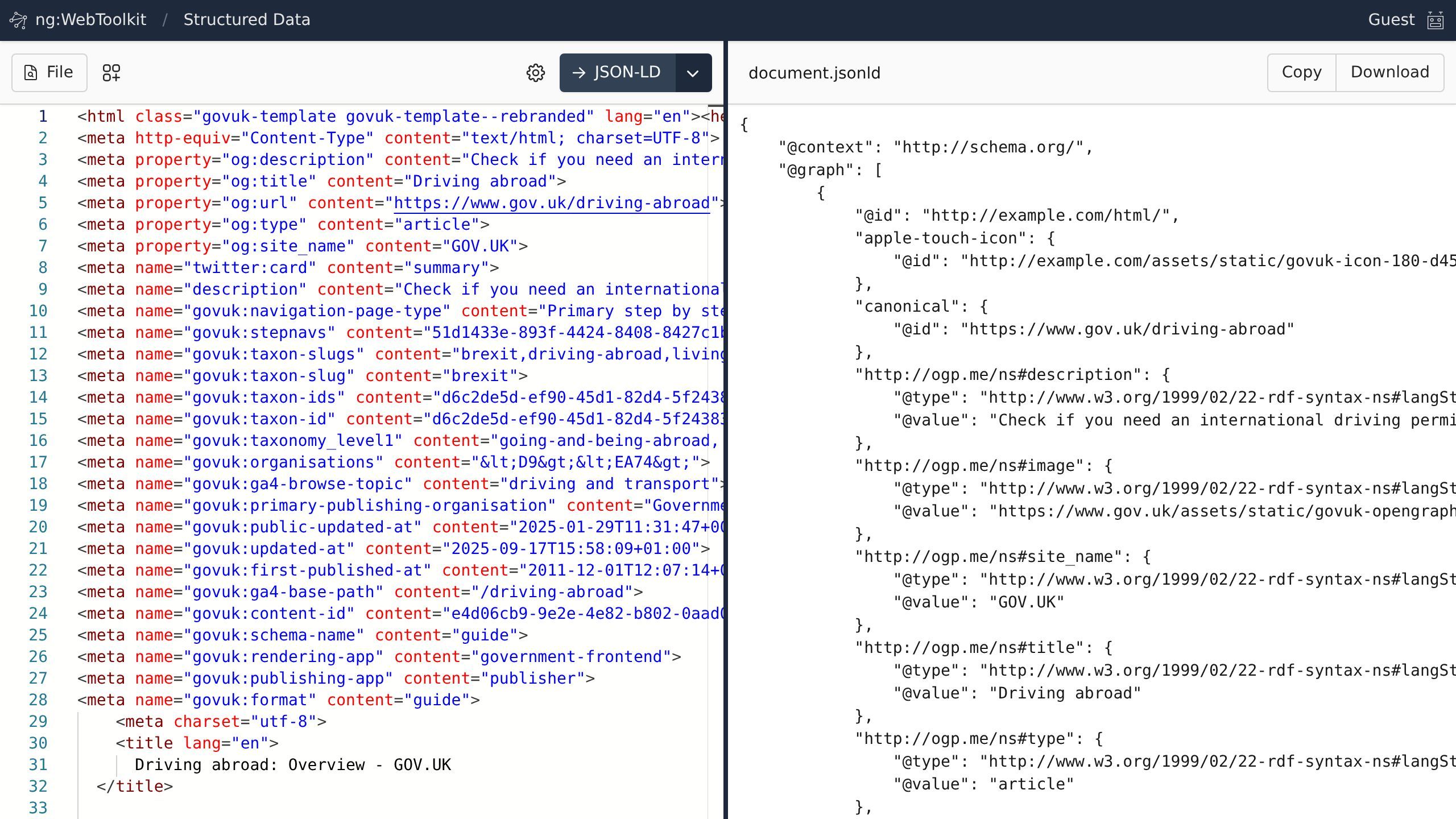Viewport: 1456px width, 819px height.
Task: Click the add widgets grid icon
Action: point(111,73)
